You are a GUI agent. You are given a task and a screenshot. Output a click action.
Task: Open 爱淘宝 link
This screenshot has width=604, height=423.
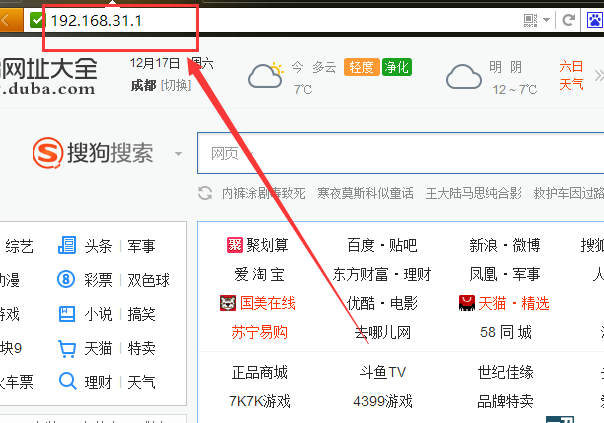260,274
